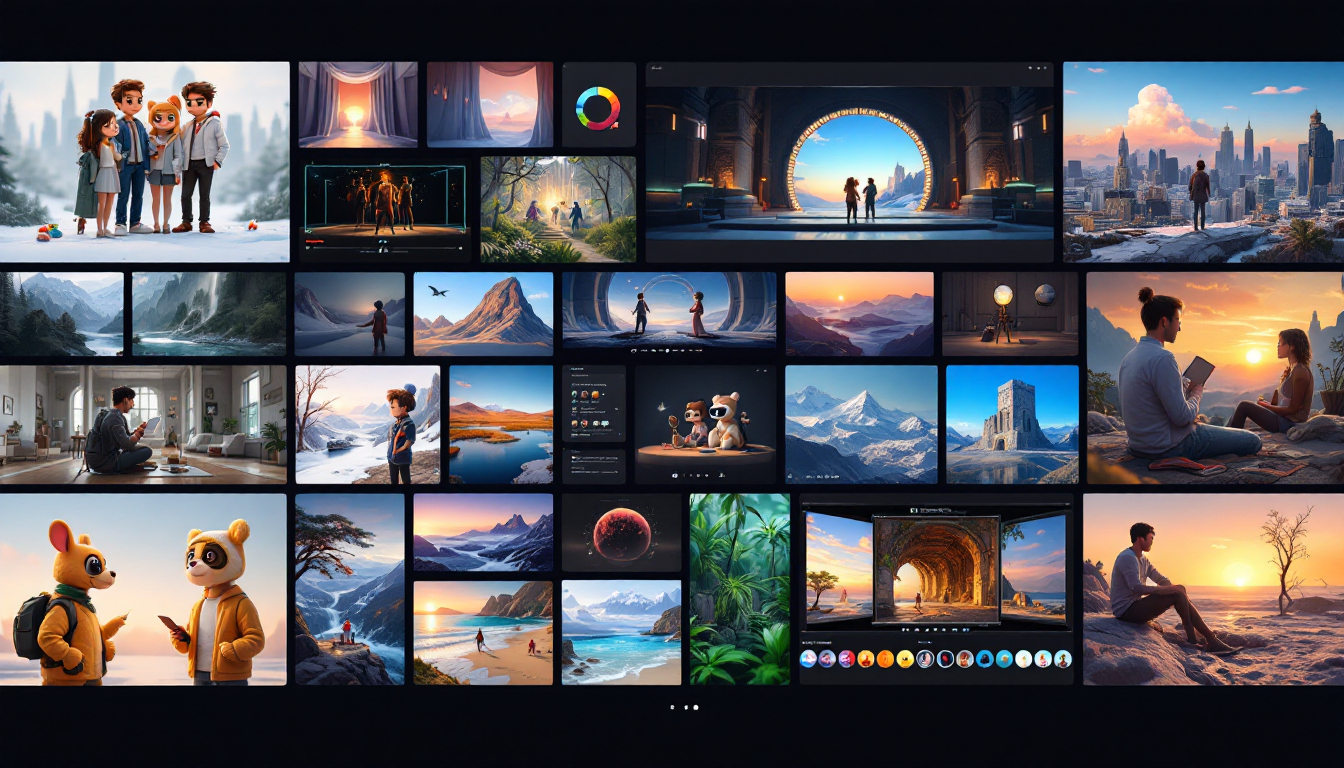Open the tropical jungle leaves thumbnail

739,588
